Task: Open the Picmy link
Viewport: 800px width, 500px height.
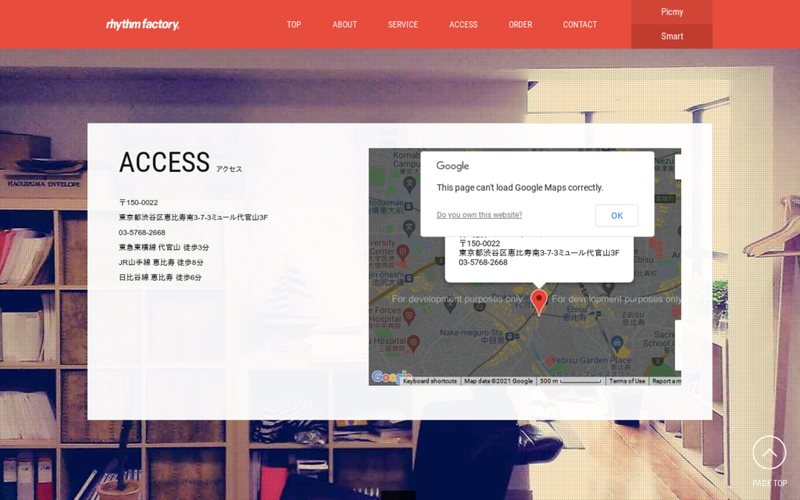Action: pyautogui.click(x=671, y=12)
